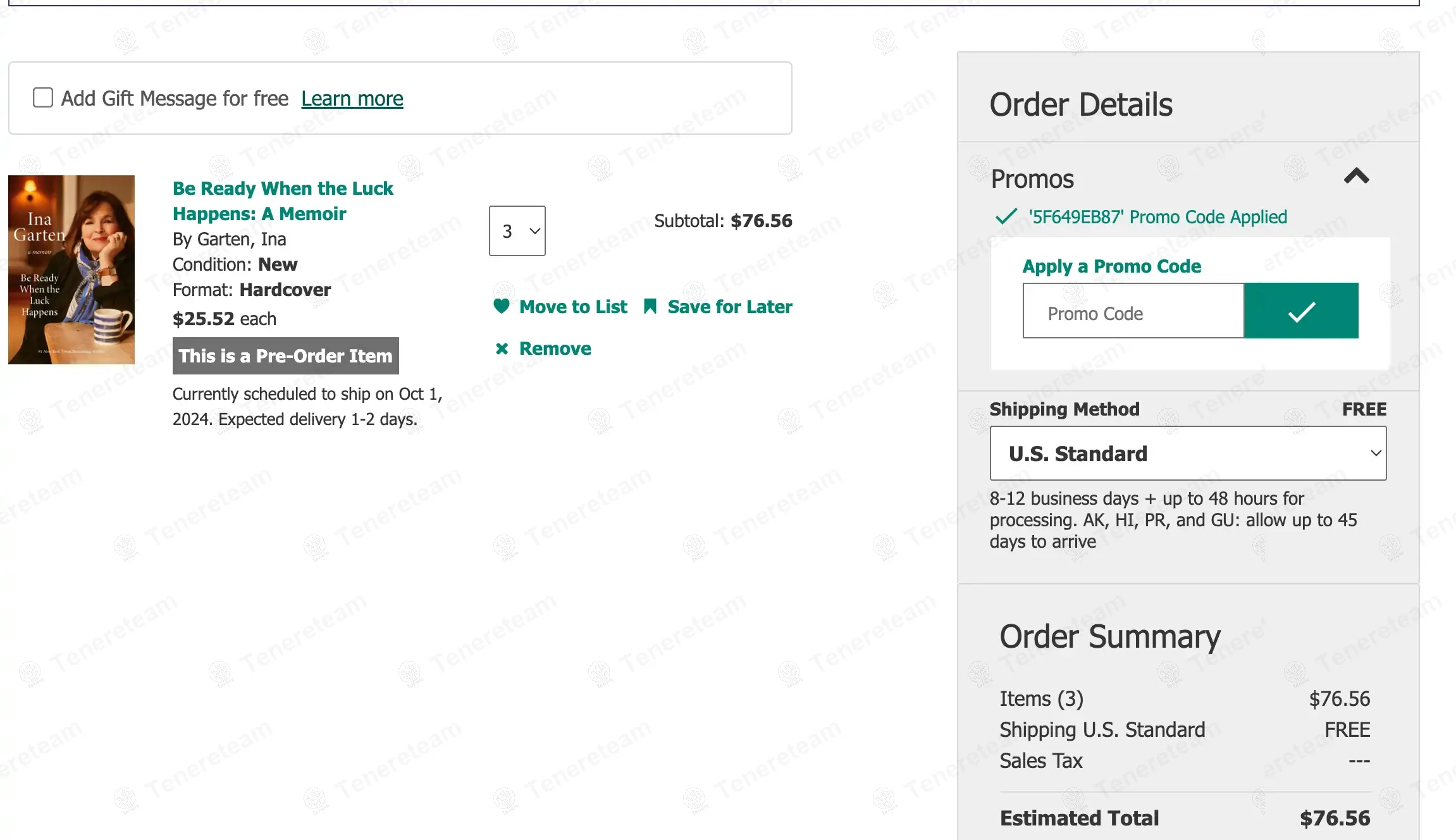Click Save for Later text
The height and width of the screenshot is (840, 1456).
point(730,307)
